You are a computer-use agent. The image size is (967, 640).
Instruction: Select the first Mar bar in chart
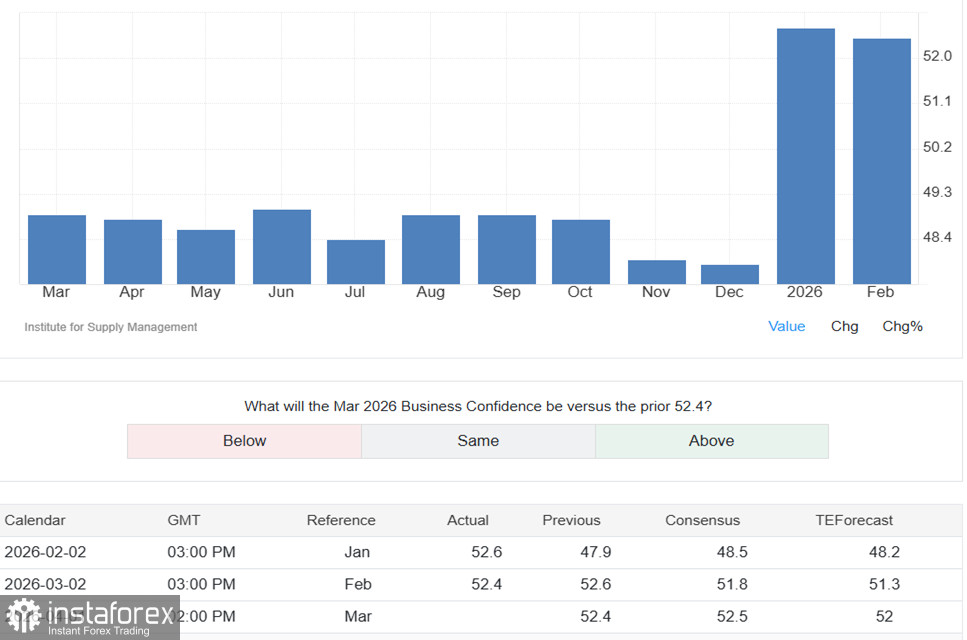(x=56, y=250)
